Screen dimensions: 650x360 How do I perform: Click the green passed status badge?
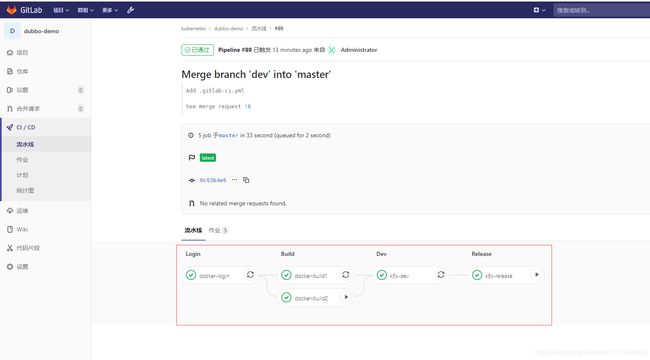(197, 50)
